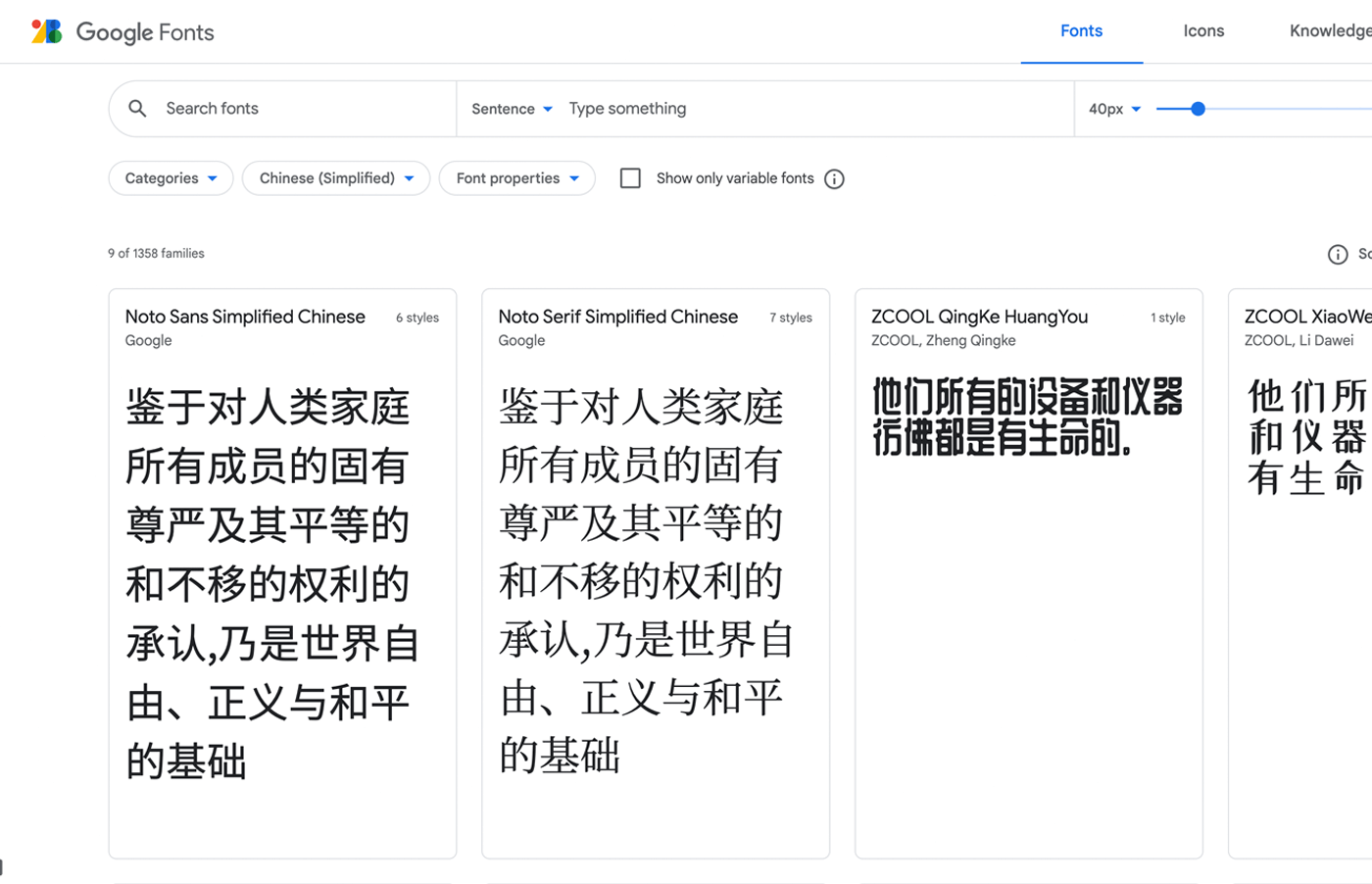Click the Google Fonts colorful logo icon
This screenshot has width=1372, height=884.
[x=46, y=31]
